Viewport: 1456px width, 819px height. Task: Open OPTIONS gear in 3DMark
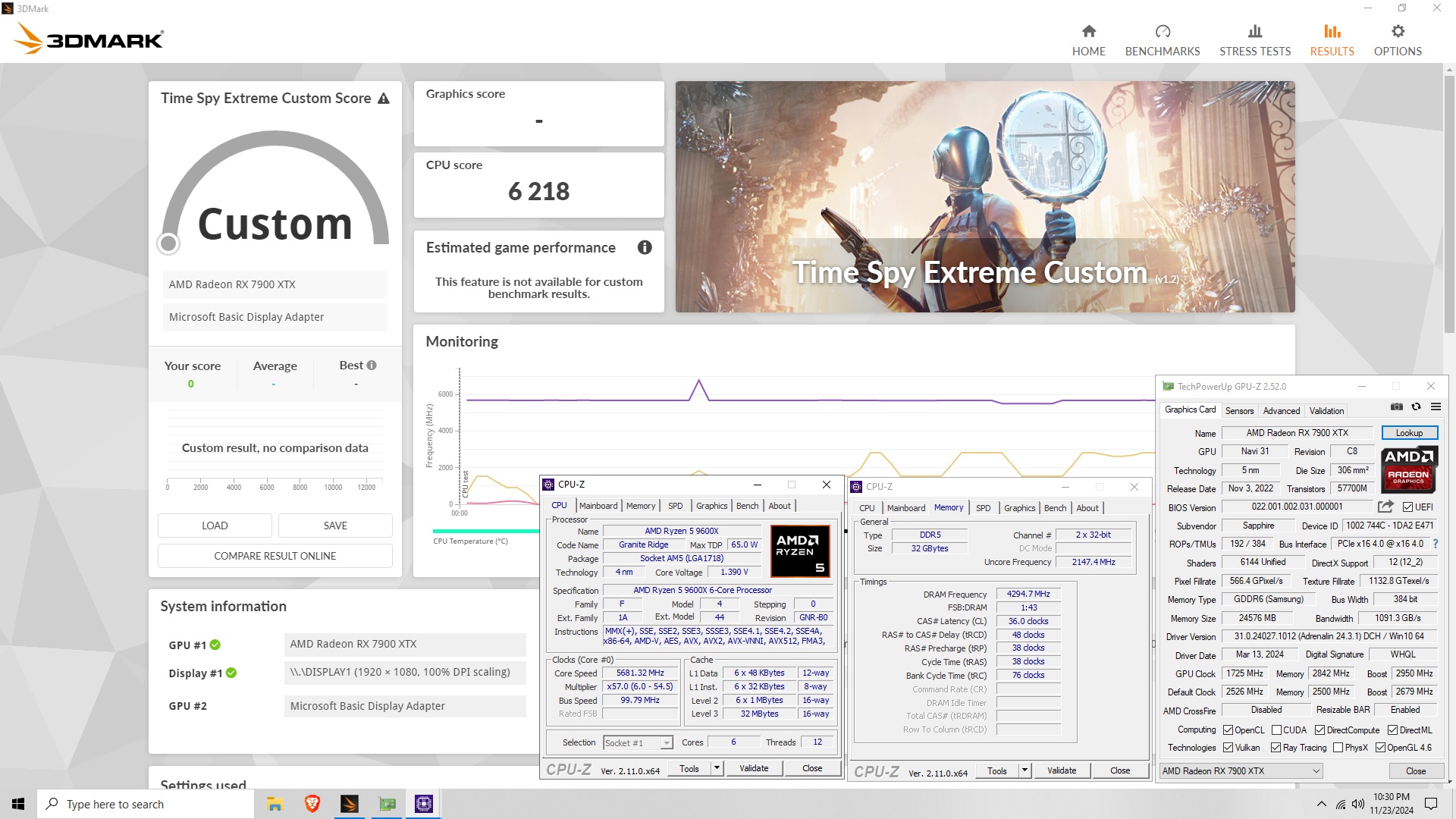click(1398, 40)
